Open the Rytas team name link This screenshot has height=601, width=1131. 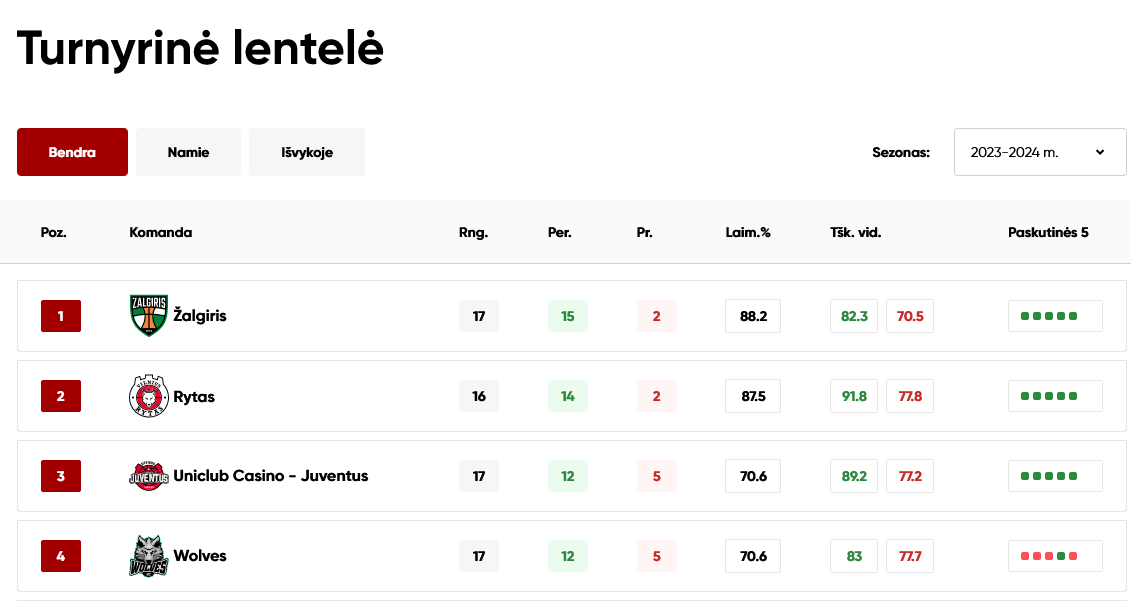pyautogui.click(x=194, y=397)
